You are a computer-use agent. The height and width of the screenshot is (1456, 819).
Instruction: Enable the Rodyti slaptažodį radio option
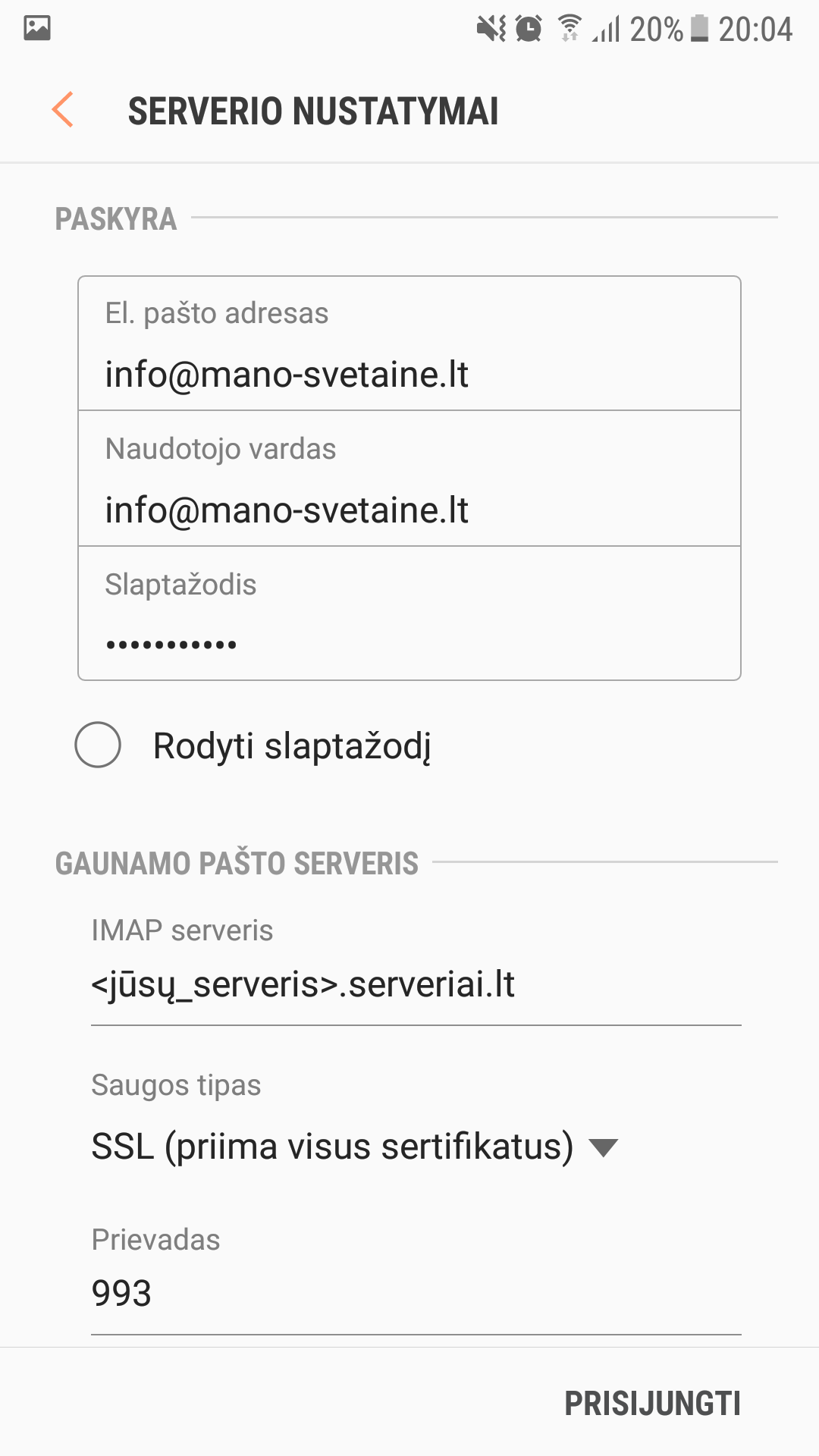tap(98, 745)
